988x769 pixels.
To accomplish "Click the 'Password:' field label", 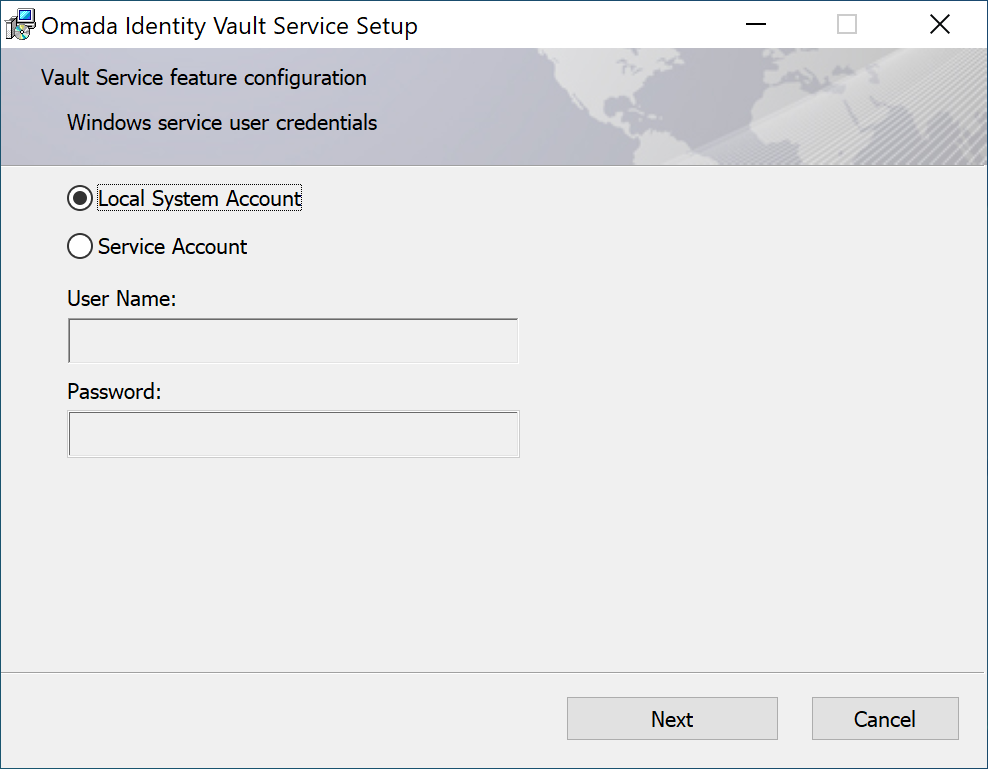I will 114,392.
